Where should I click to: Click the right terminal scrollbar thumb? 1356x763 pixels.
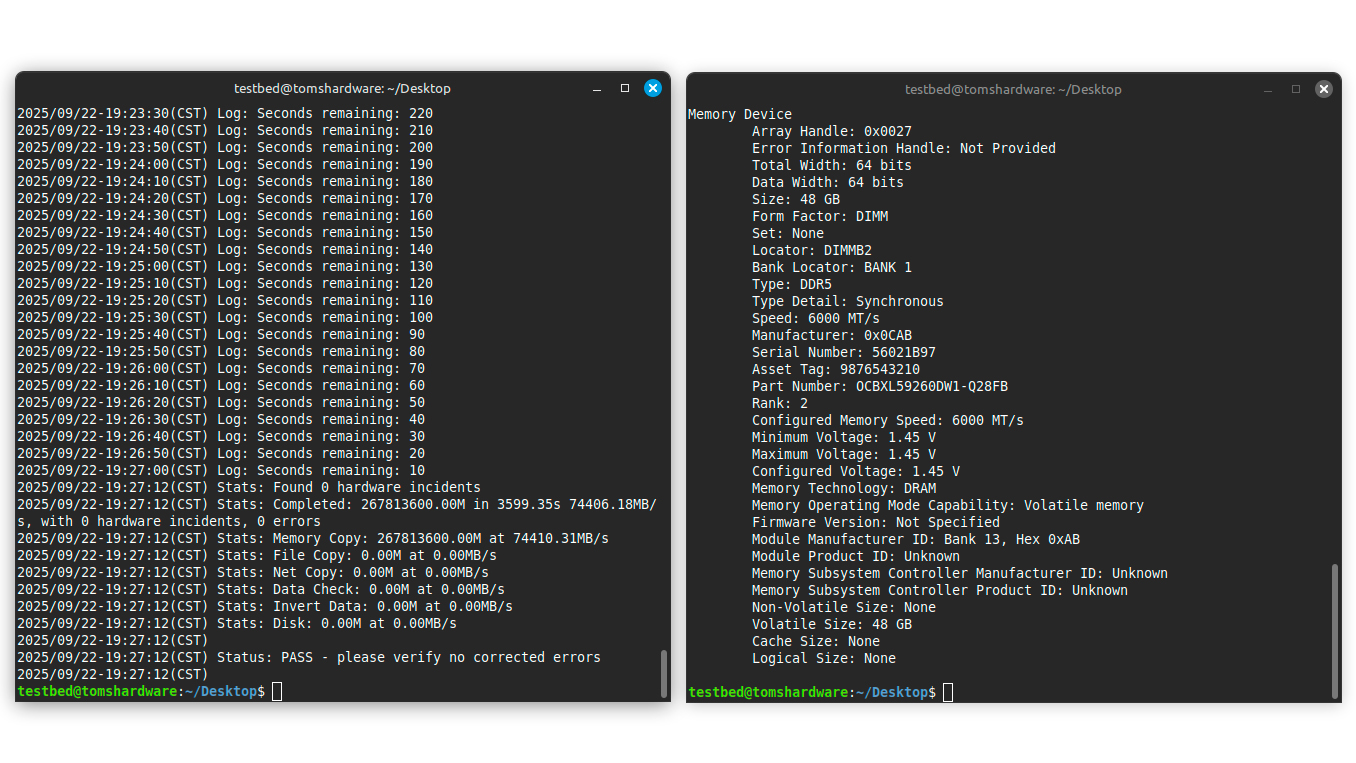click(x=1335, y=631)
